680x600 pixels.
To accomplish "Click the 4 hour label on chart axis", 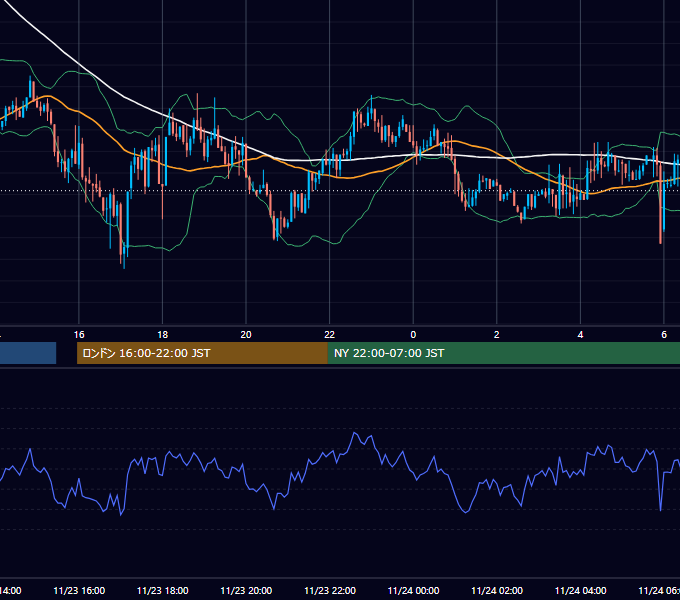I will point(580,335).
